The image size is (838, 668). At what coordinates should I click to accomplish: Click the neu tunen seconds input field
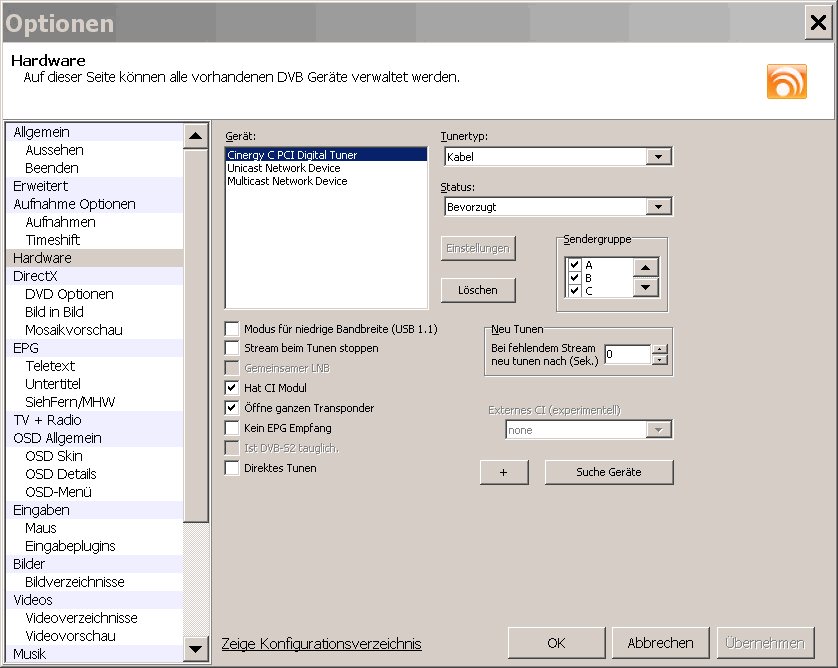(627, 354)
